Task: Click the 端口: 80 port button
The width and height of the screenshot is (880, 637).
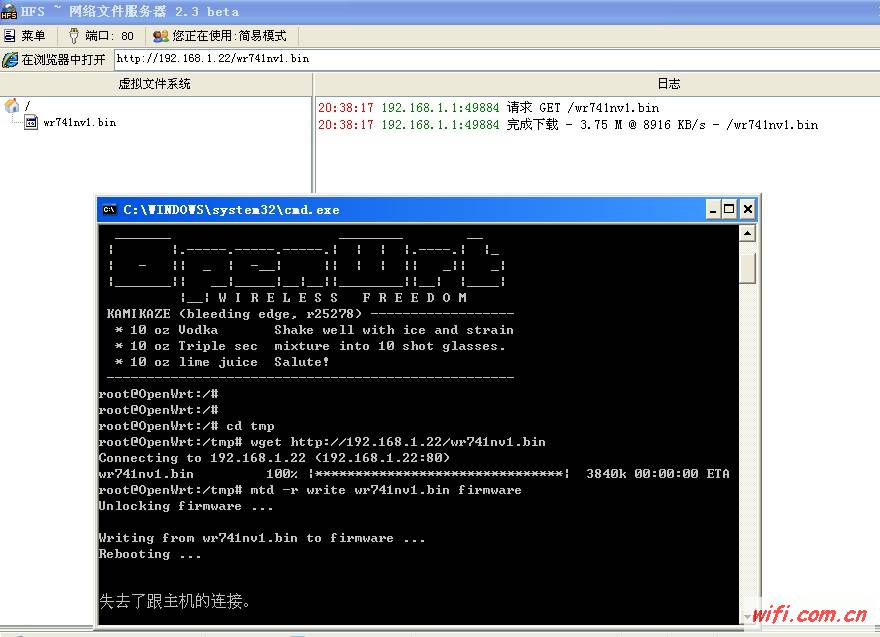Action: 101,36
